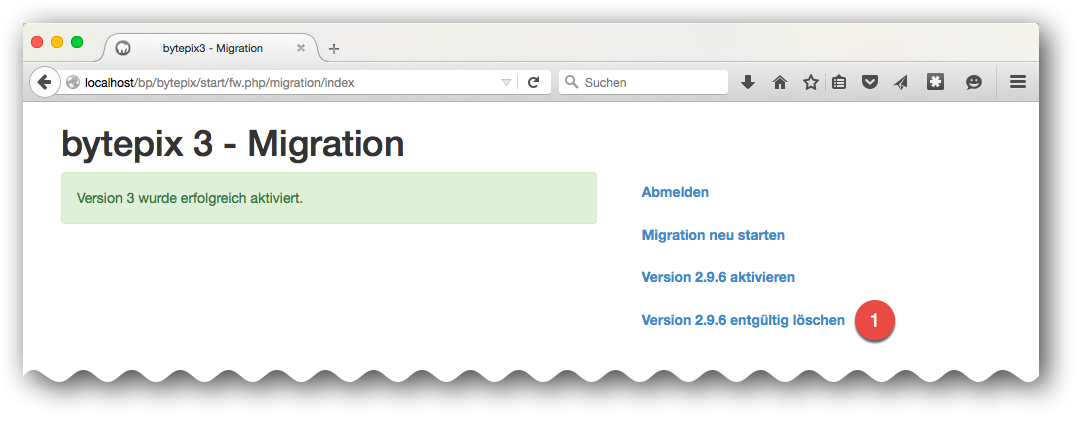Viewport: 1076px width, 443px height.
Task: Expand the URL history dropdown arrow
Action: 506,82
